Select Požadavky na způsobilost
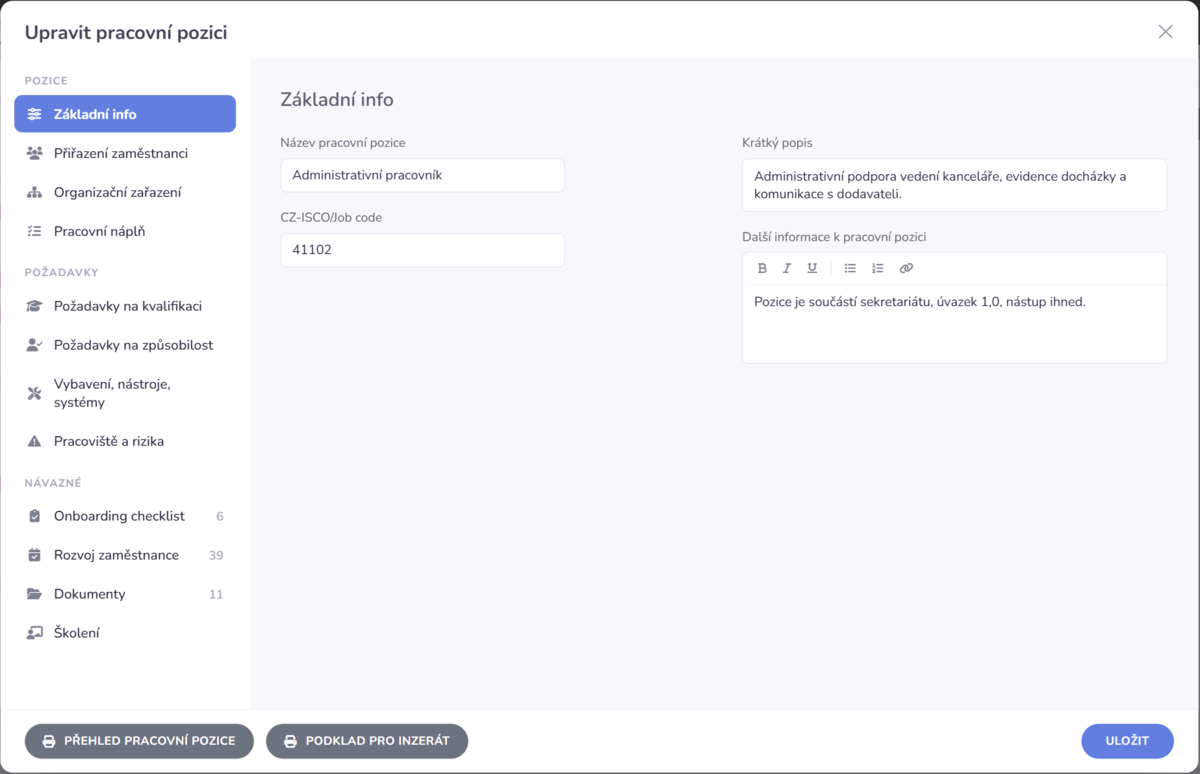 [125, 345]
